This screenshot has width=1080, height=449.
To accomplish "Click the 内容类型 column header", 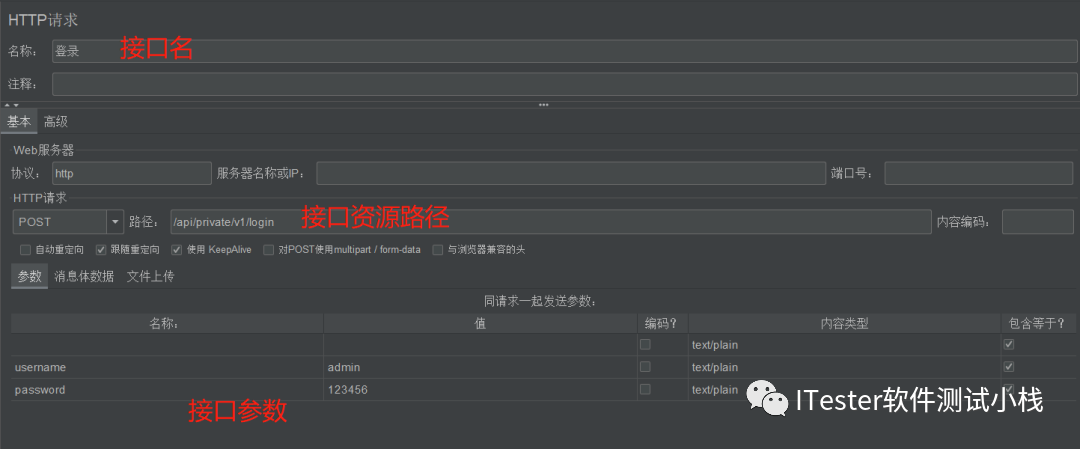I will 844,324.
